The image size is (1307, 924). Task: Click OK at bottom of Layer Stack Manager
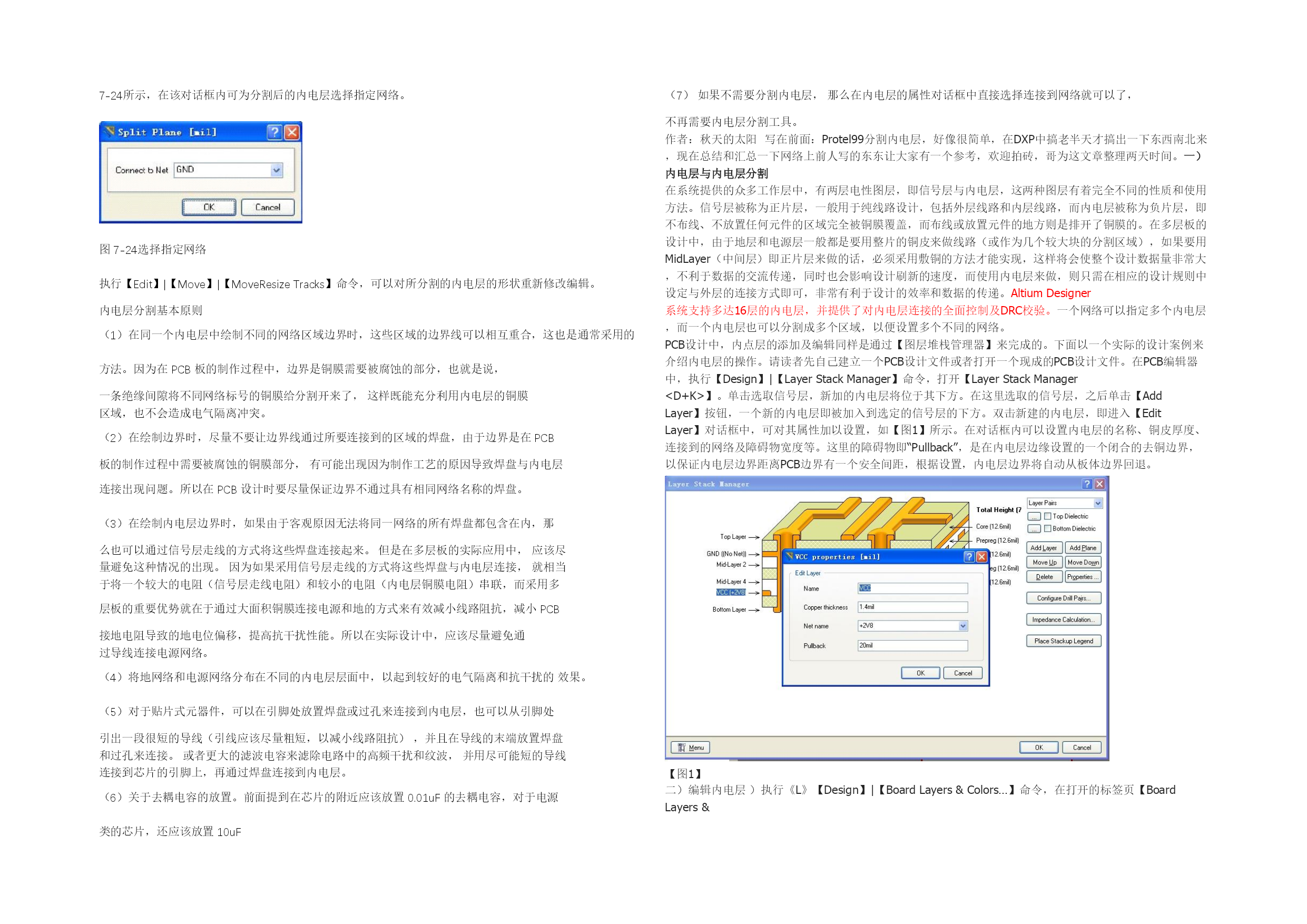tap(1039, 748)
